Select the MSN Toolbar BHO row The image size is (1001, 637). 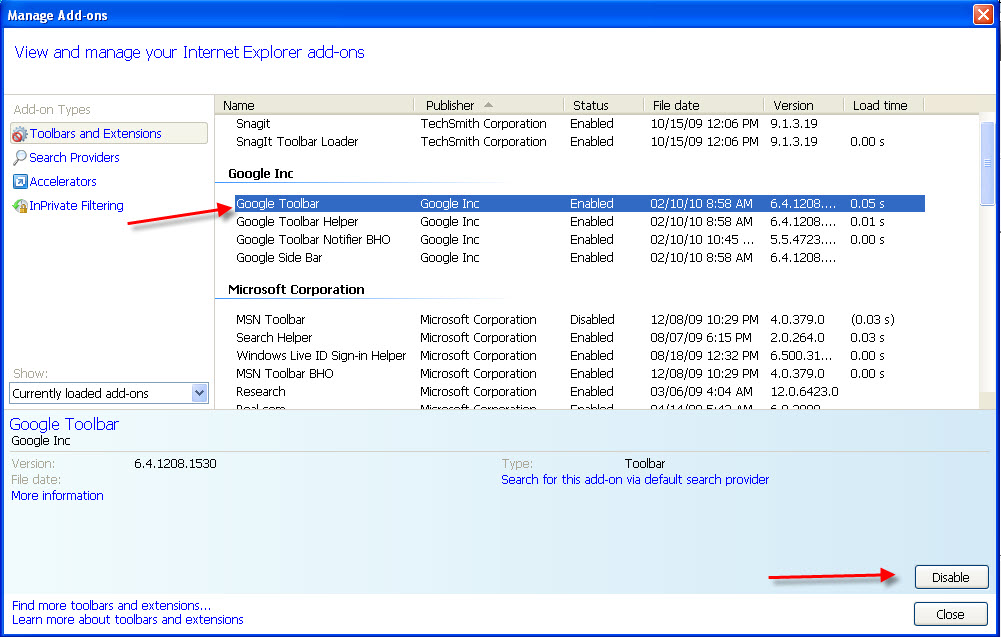[580, 373]
